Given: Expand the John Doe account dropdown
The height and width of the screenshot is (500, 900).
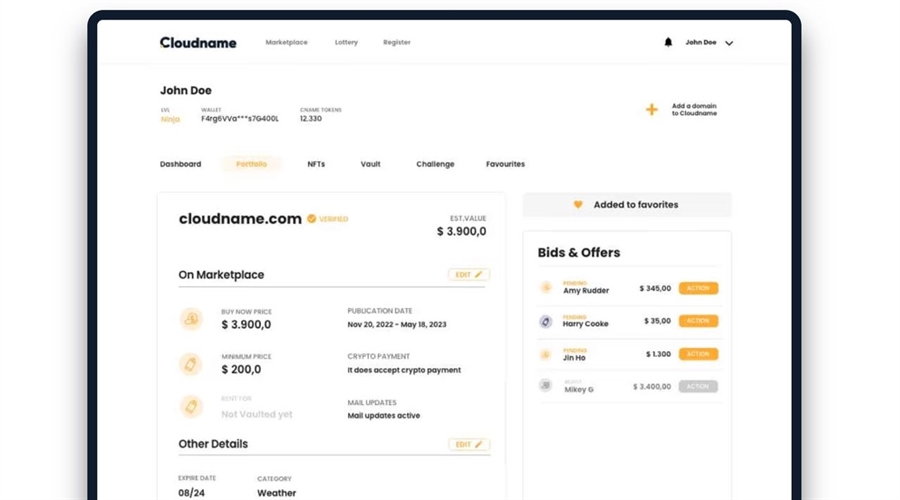Looking at the screenshot, I should pyautogui.click(x=729, y=43).
